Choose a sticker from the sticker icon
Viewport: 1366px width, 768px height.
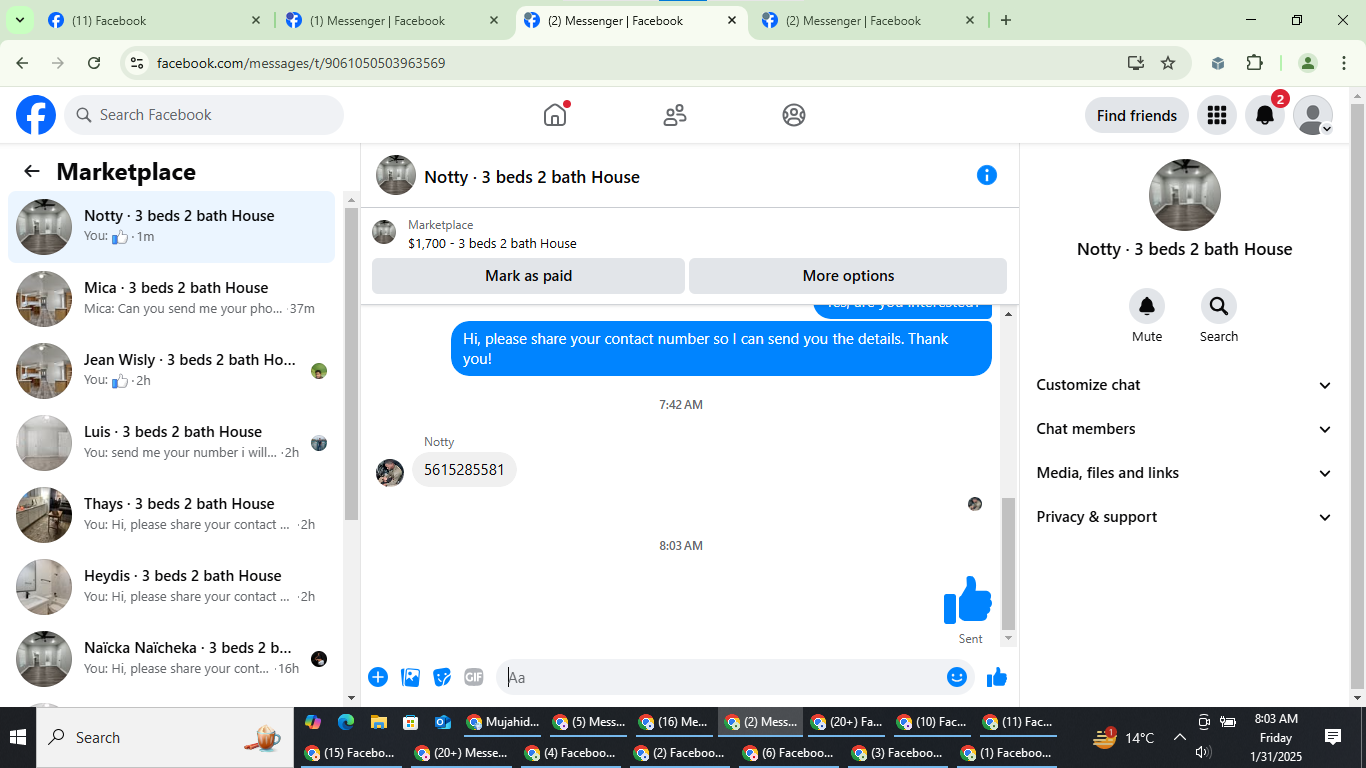(x=442, y=677)
